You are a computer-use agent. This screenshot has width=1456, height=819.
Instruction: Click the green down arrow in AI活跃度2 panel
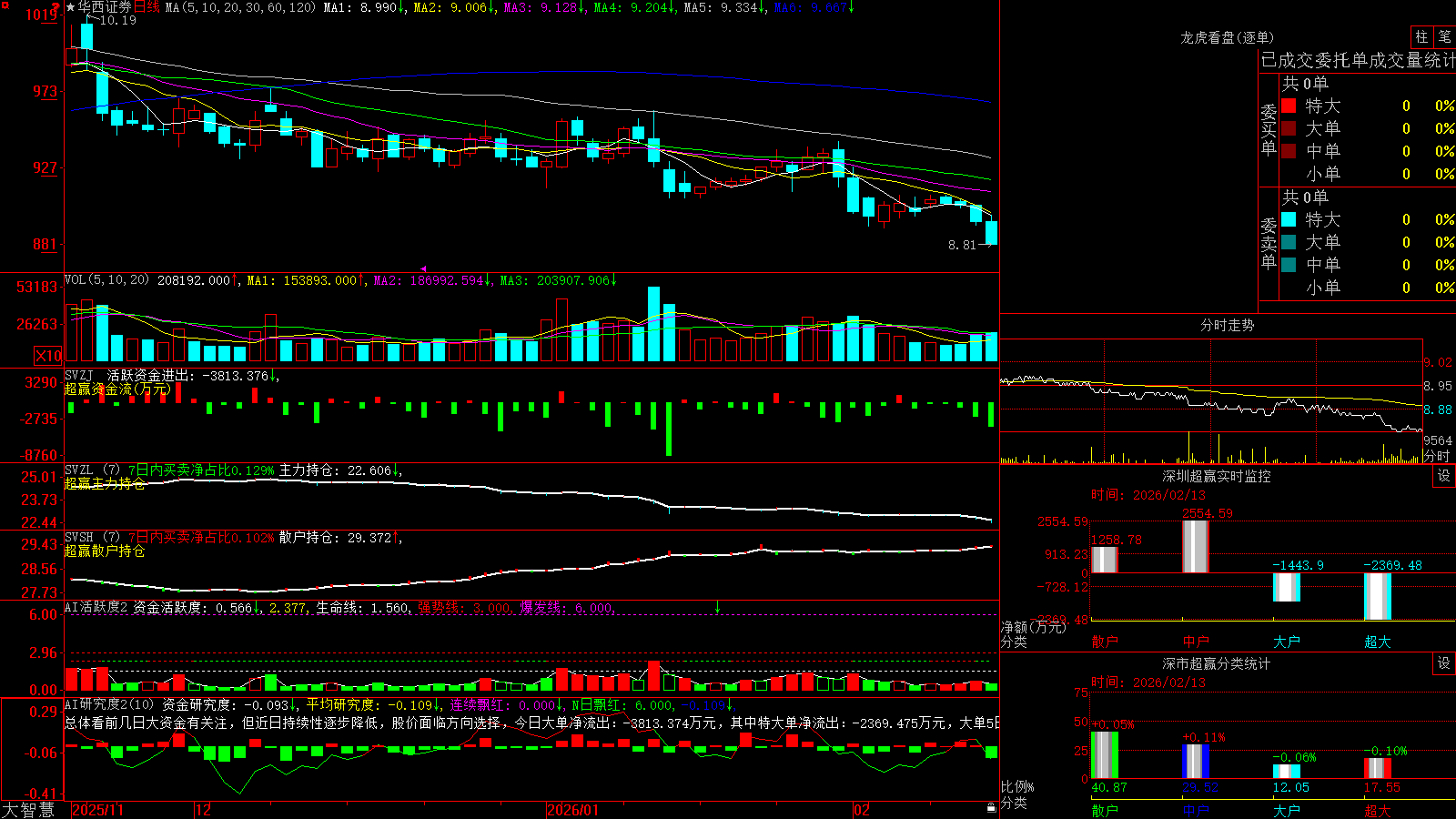coord(717,607)
